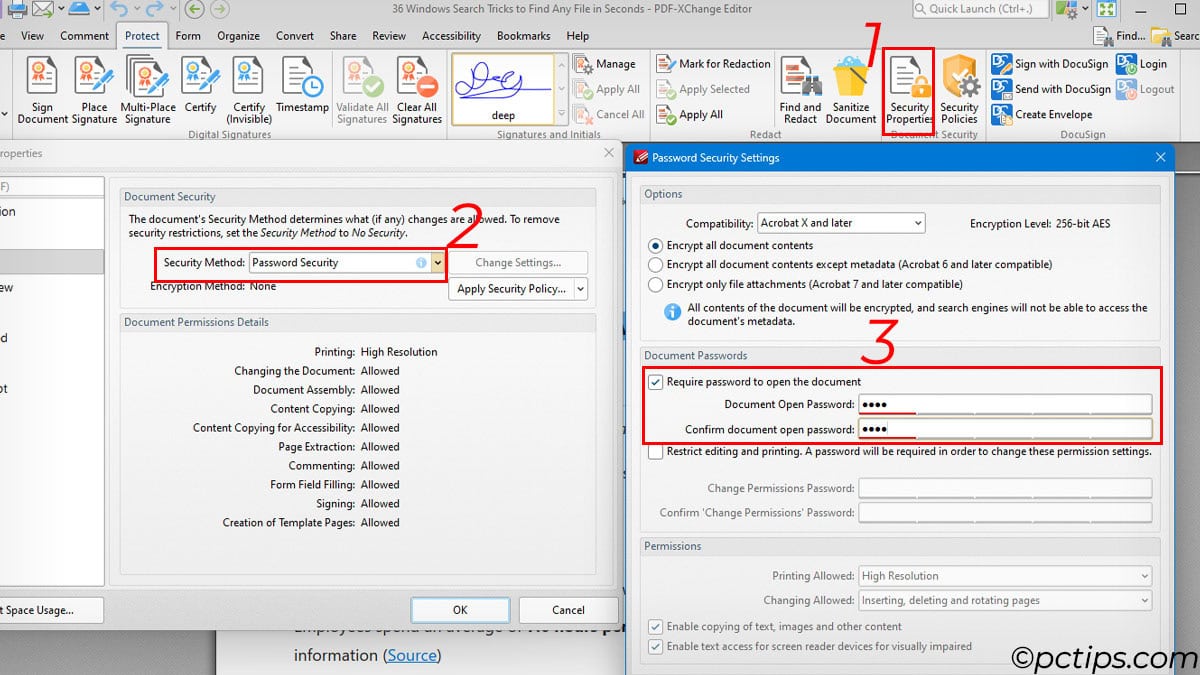
Task: Close the Password Security Settings dialog
Action: (1160, 157)
